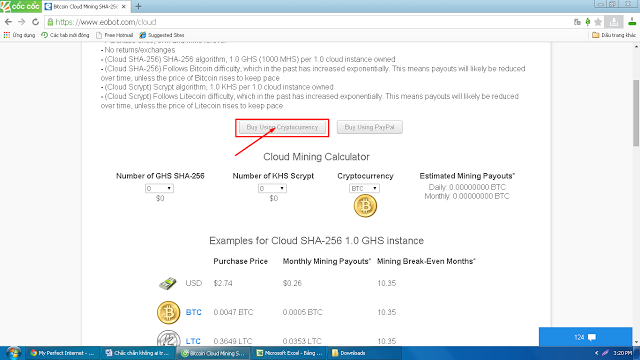Click the Bitcoin coin icon in BTC row
The image size is (640, 360).
pos(169,313)
